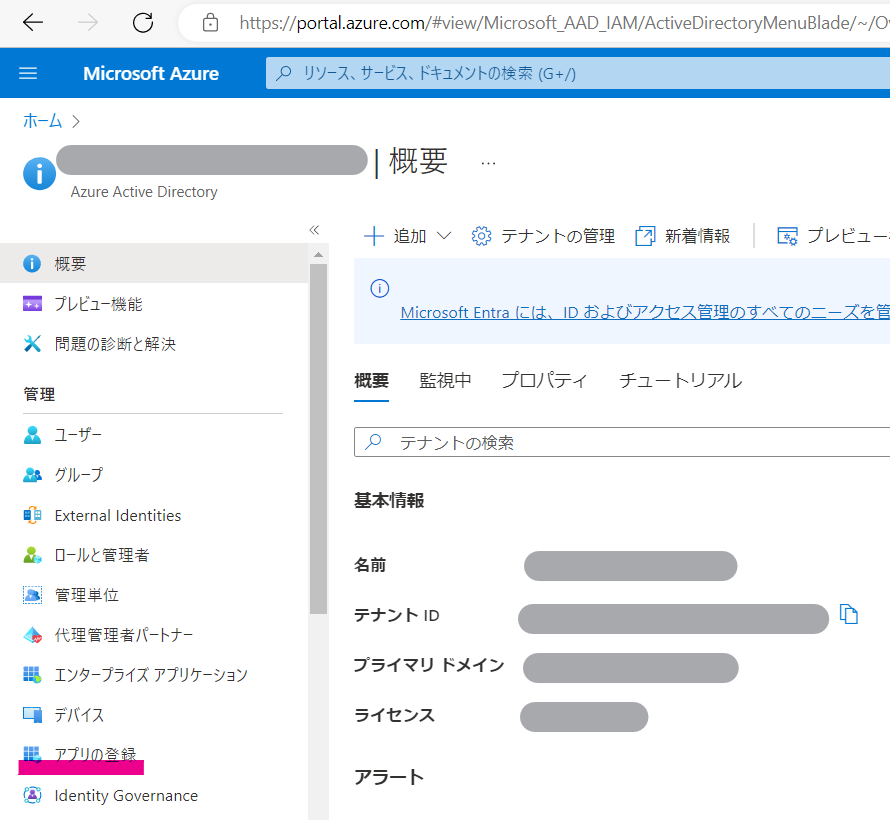
Task: Click the 管理単位 icon
Action: (32, 595)
